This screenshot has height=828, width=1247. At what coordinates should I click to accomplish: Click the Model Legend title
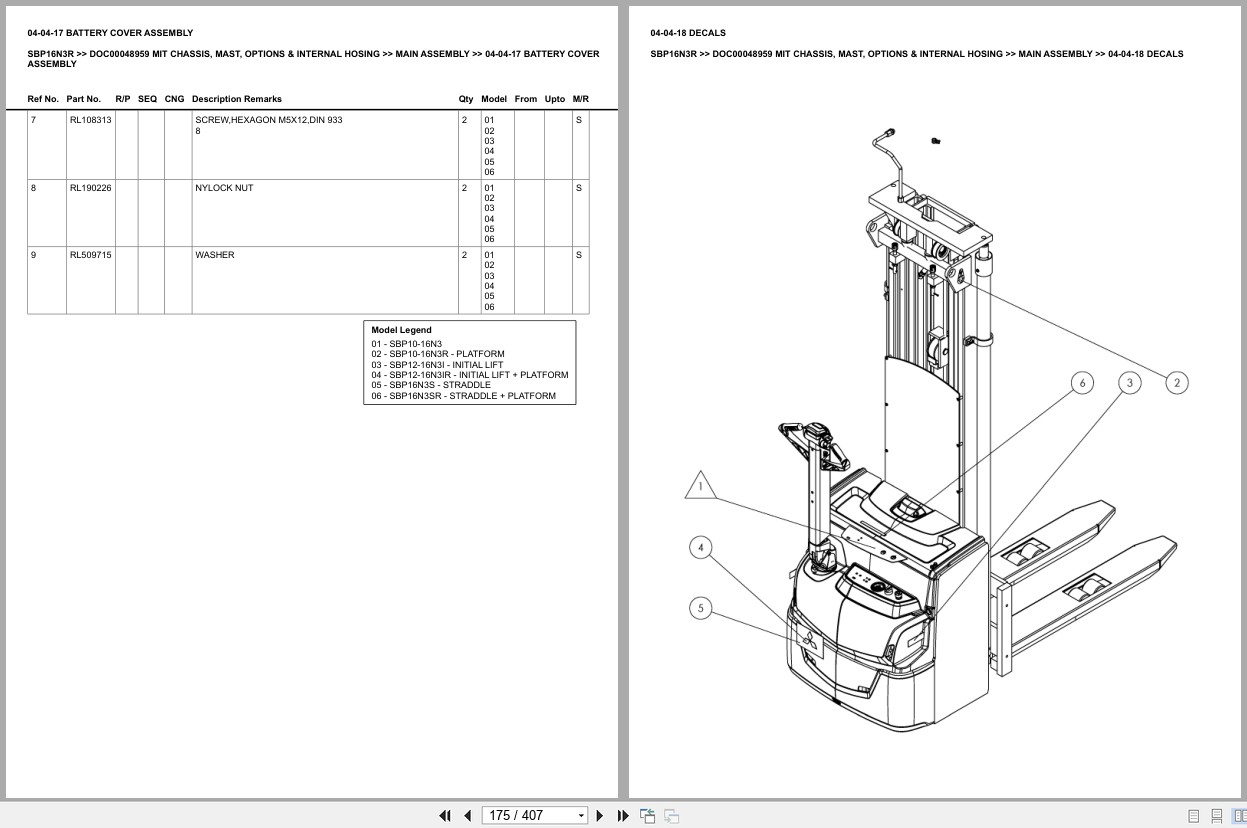(x=401, y=330)
